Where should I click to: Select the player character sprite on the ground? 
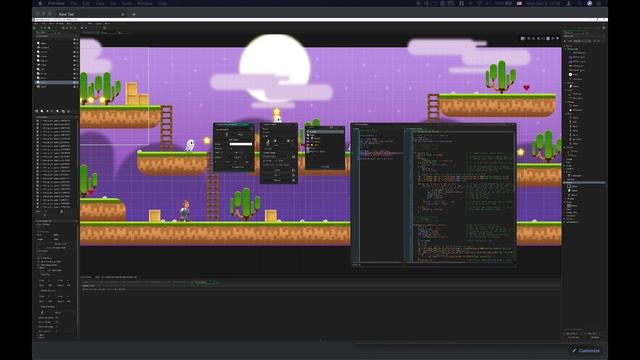click(x=185, y=210)
